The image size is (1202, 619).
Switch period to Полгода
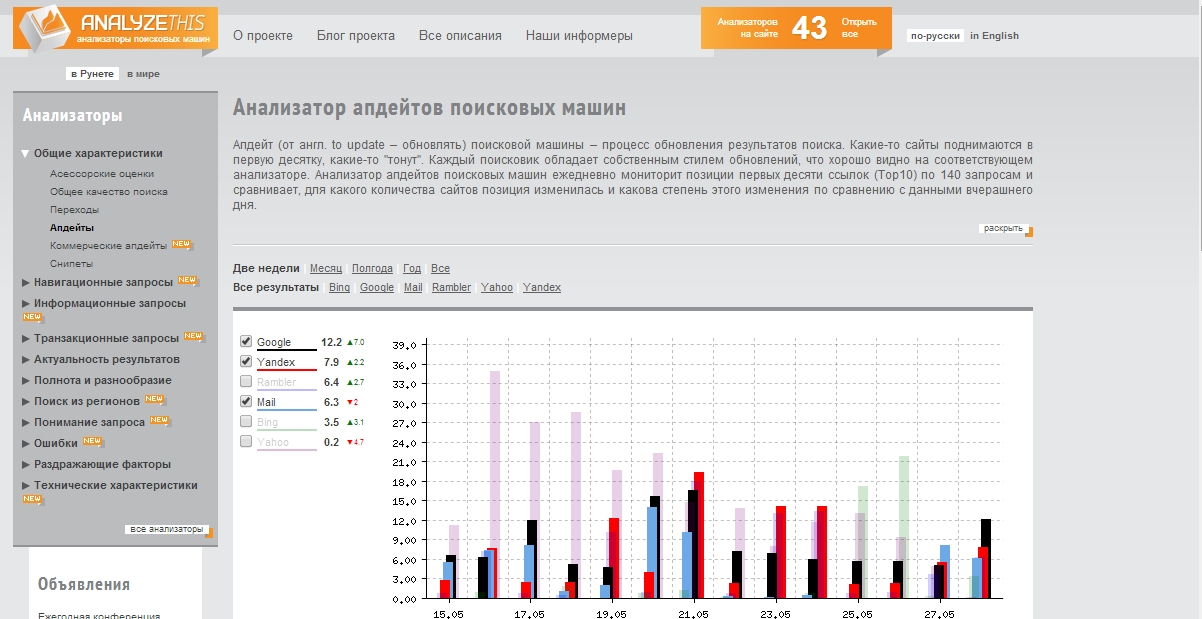tap(372, 269)
